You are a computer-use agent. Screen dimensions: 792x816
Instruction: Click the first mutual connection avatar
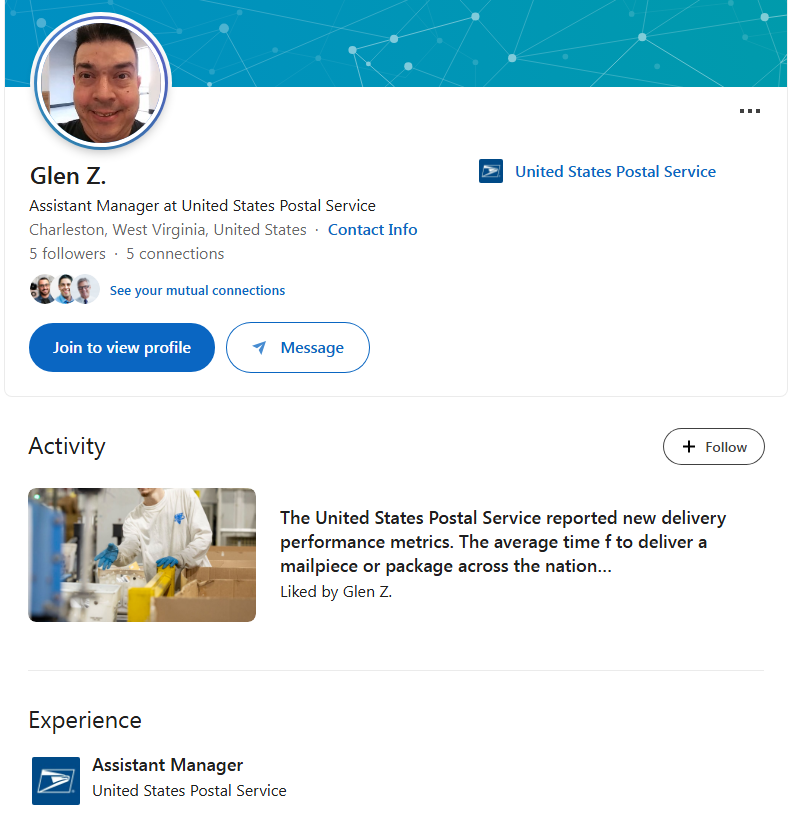[x=43, y=289]
